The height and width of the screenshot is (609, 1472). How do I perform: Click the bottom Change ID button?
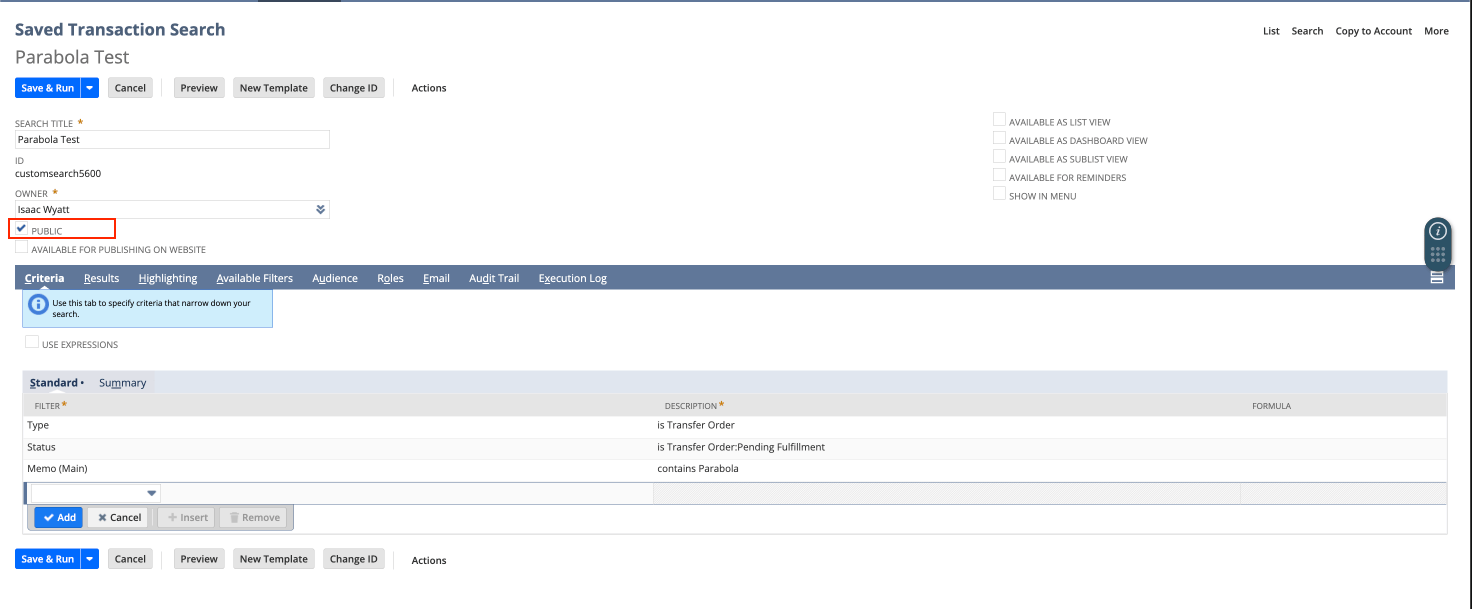[354, 559]
